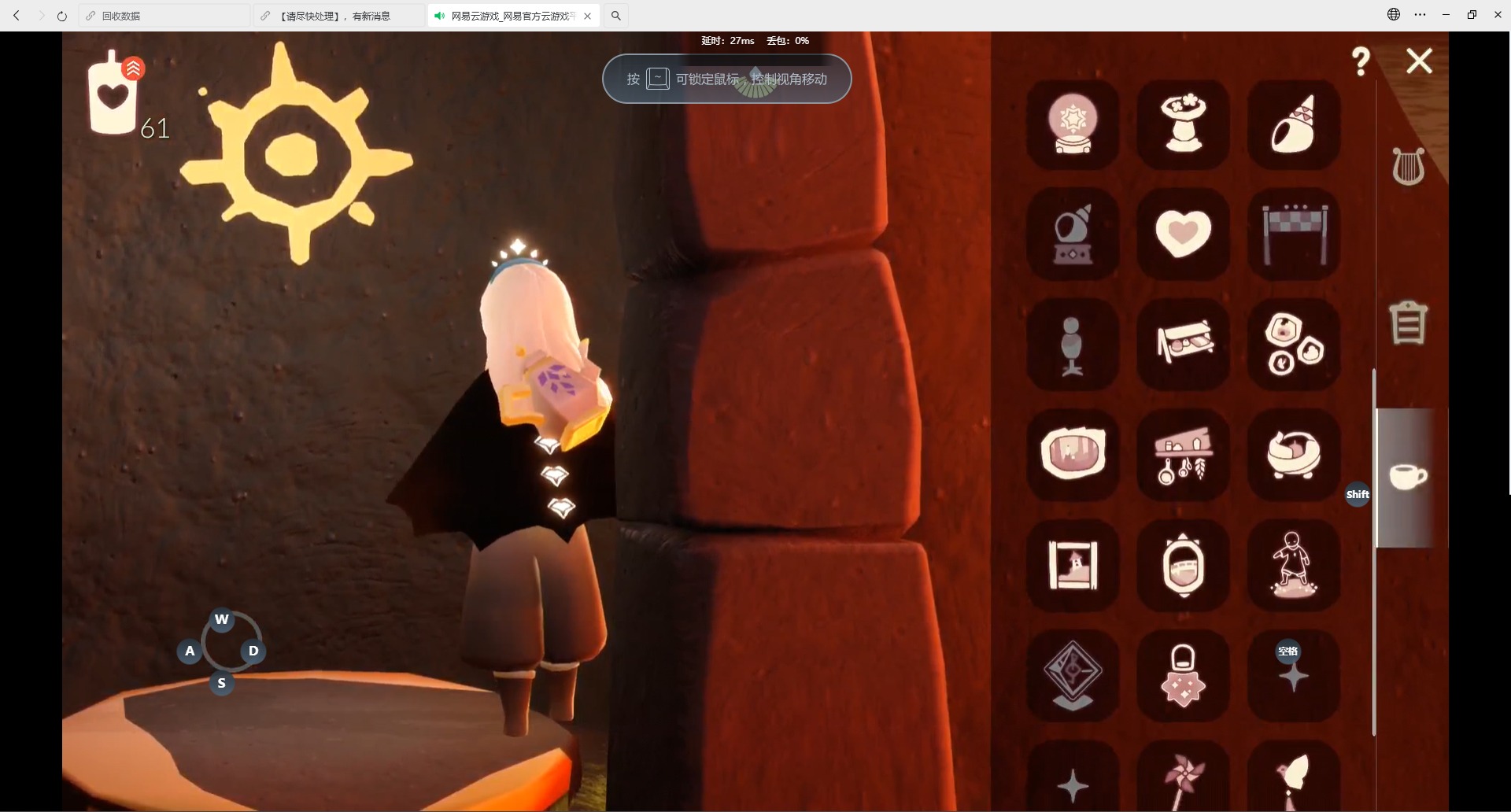The image size is (1511, 812).
Task: Open the help question mark
Action: pyautogui.click(x=1361, y=61)
